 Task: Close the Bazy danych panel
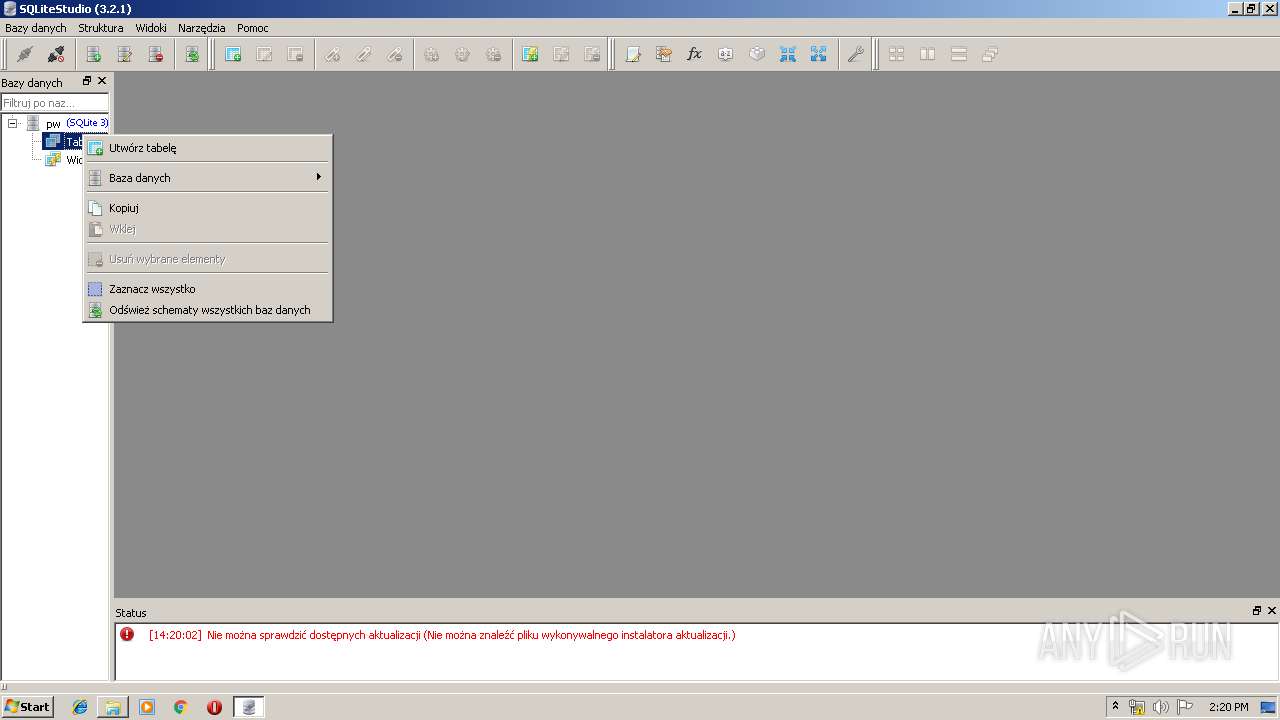coord(102,81)
